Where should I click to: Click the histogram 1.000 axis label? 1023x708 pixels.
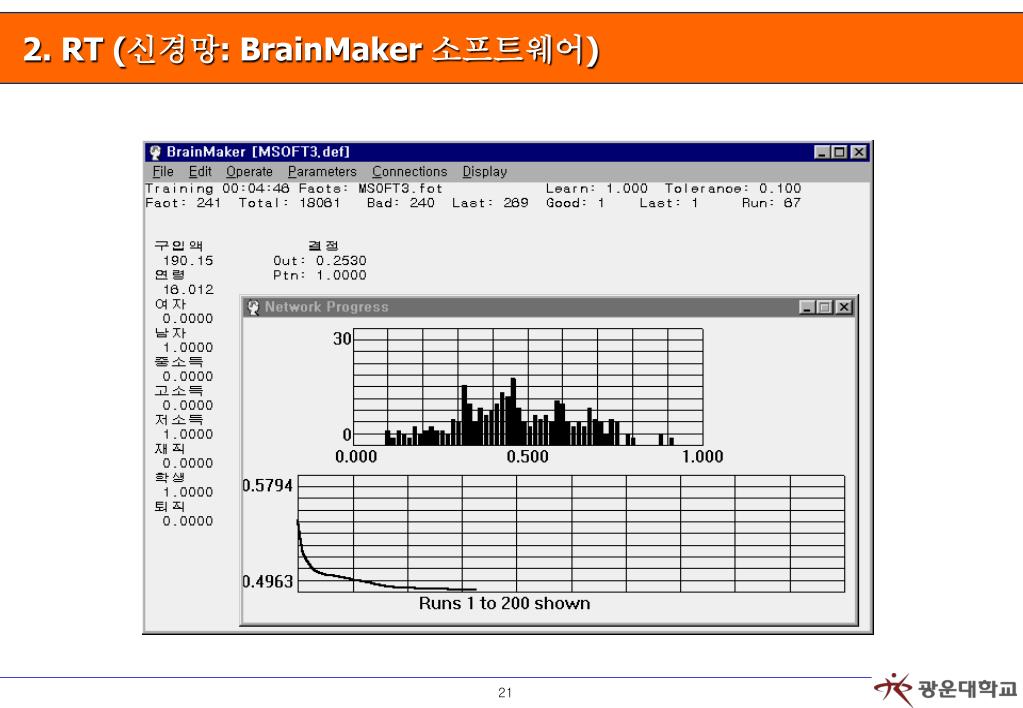point(703,456)
